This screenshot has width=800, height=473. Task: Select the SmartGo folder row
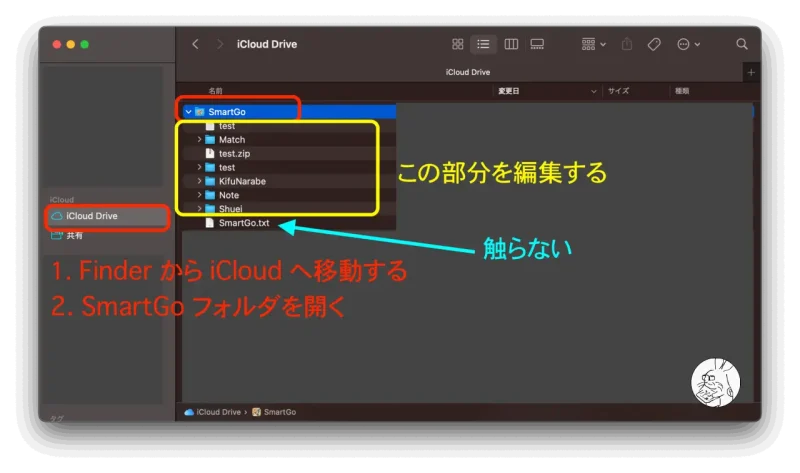pos(289,112)
